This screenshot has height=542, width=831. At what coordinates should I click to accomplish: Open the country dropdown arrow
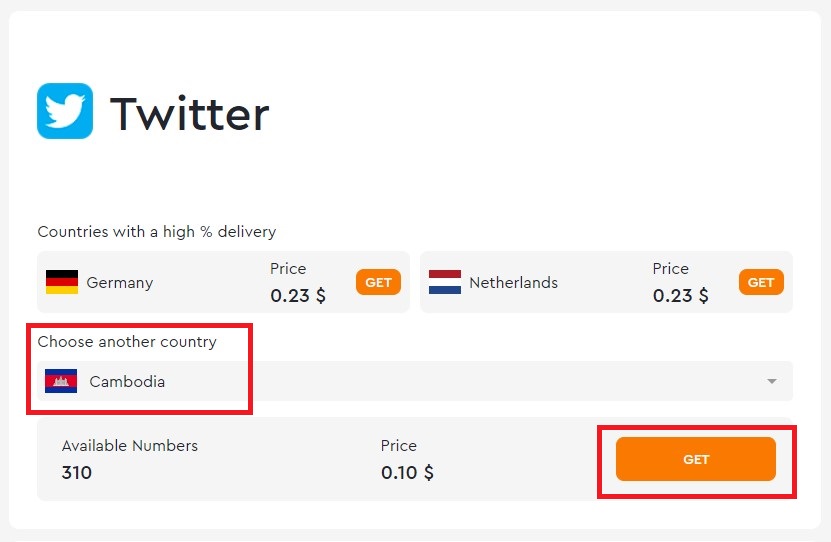click(x=772, y=381)
